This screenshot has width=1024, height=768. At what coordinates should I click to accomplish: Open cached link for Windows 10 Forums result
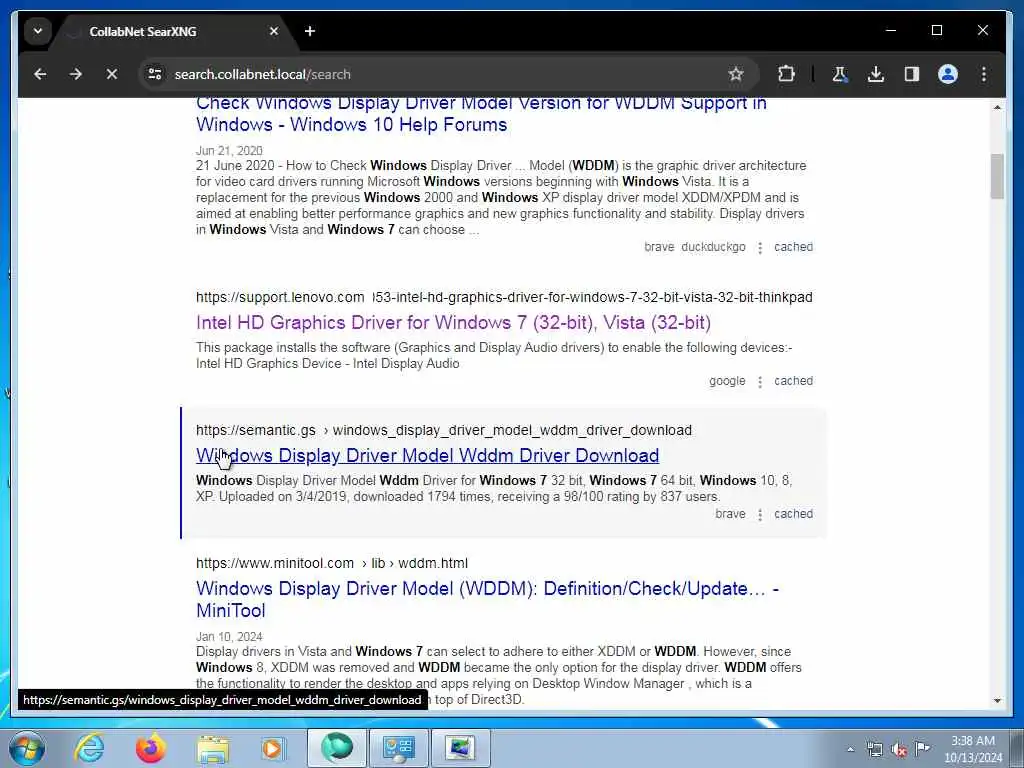[x=793, y=247]
